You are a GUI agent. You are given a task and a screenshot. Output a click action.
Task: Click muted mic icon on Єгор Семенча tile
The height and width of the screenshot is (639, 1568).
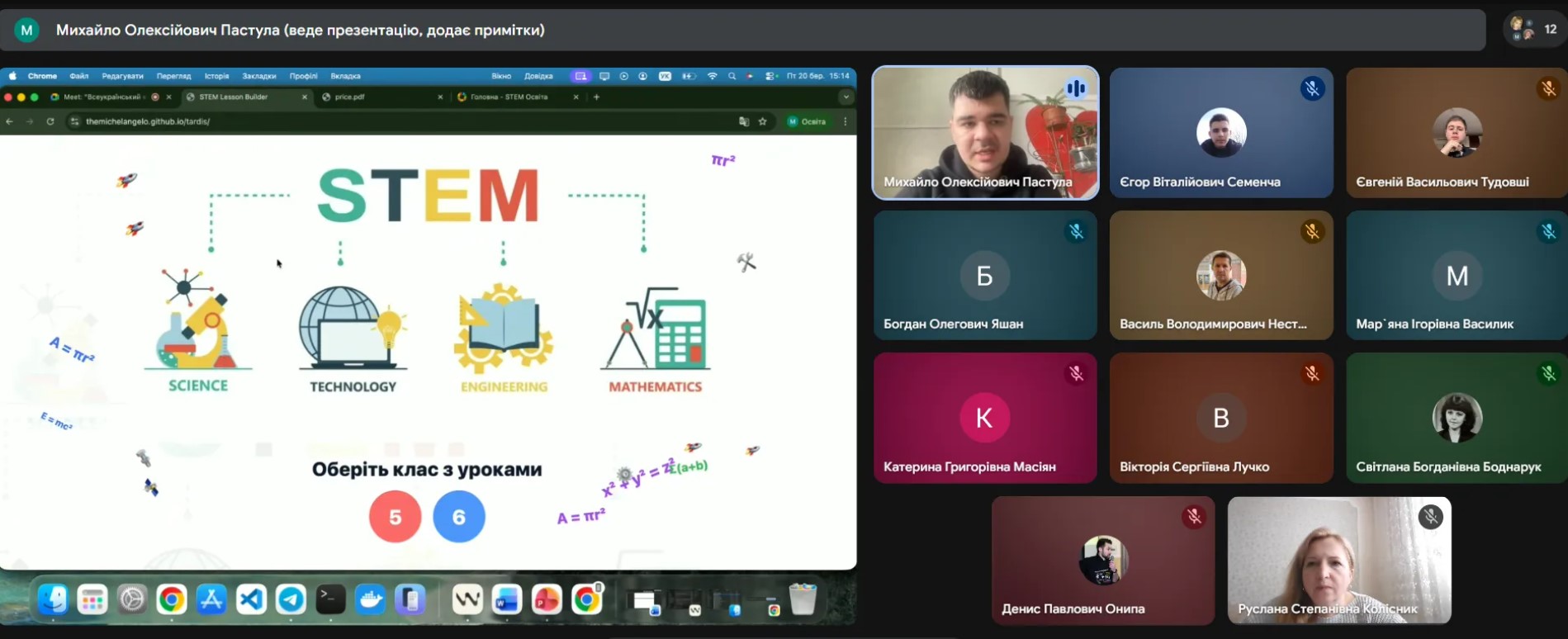pyautogui.click(x=1312, y=88)
